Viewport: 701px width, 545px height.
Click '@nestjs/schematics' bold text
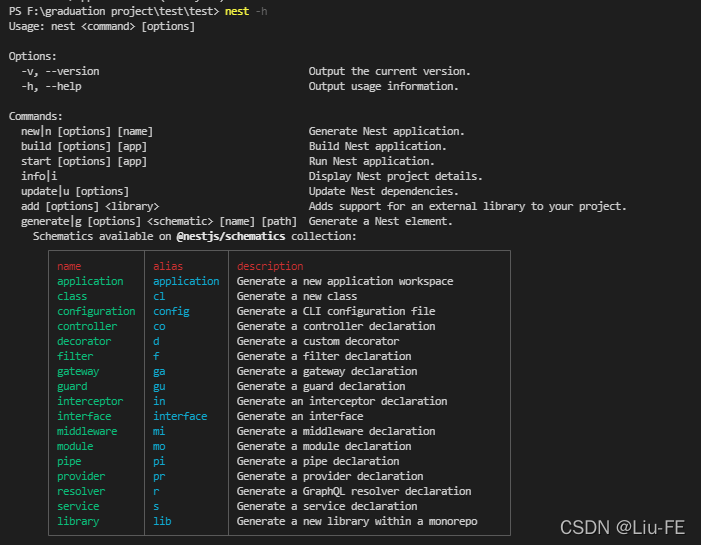pos(231,236)
